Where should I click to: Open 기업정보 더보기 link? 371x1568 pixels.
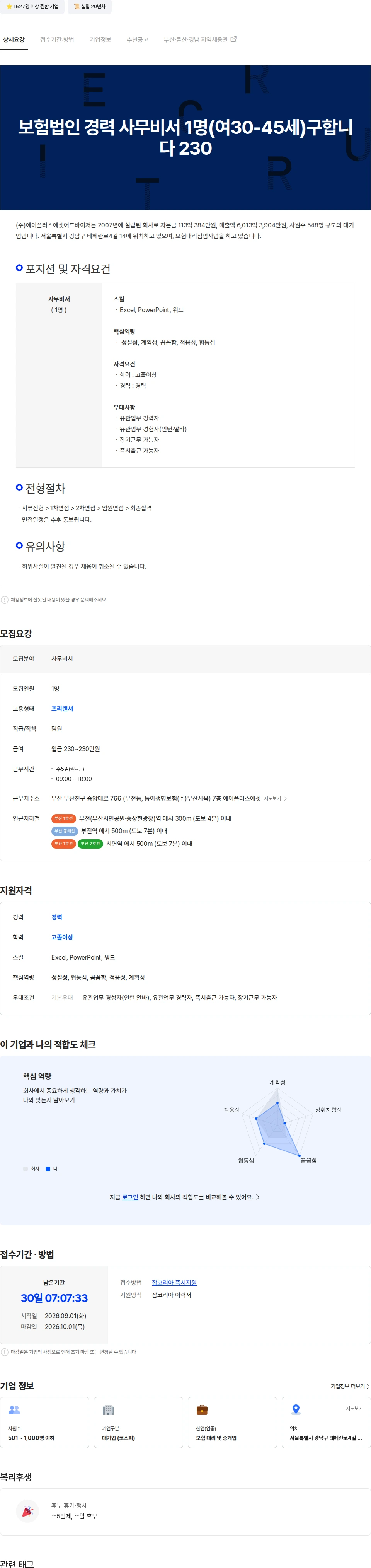(350, 1386)
